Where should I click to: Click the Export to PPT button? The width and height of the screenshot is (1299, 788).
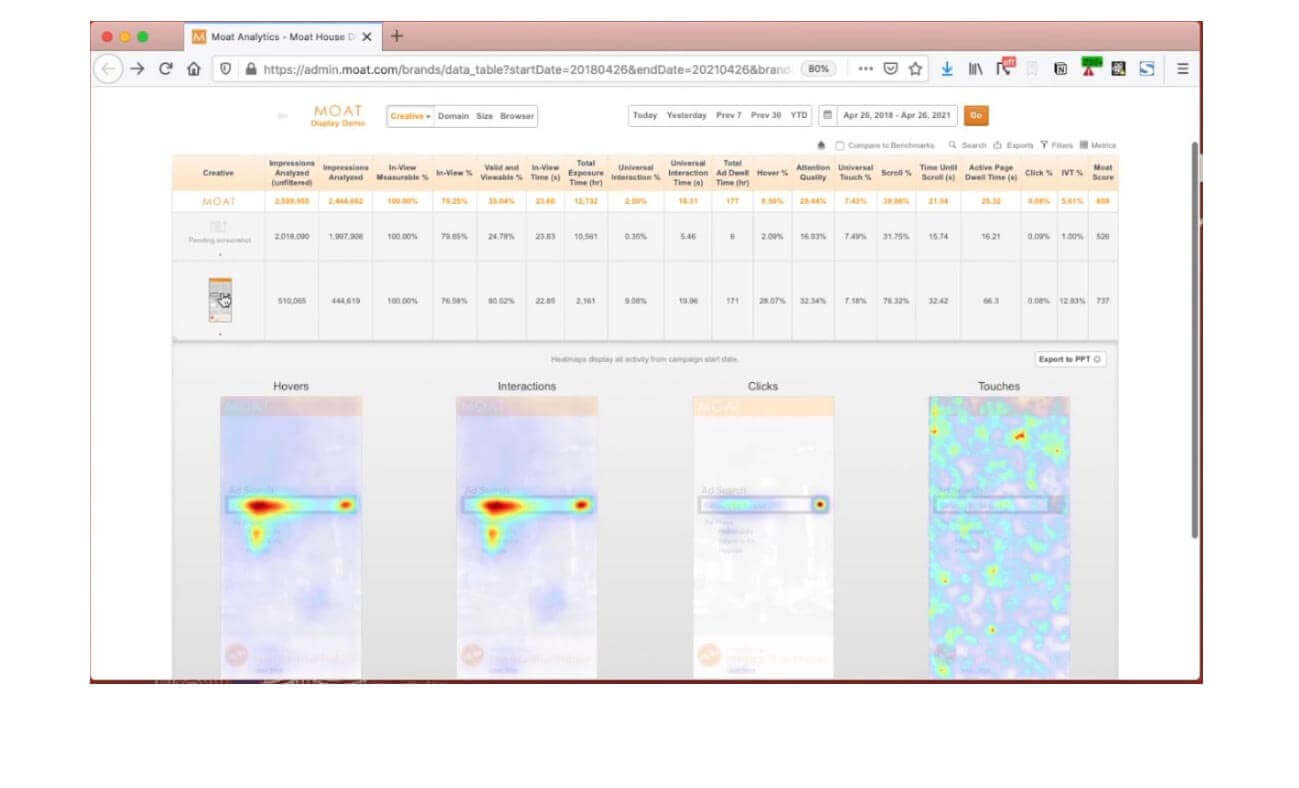(x=1071, y=359)
